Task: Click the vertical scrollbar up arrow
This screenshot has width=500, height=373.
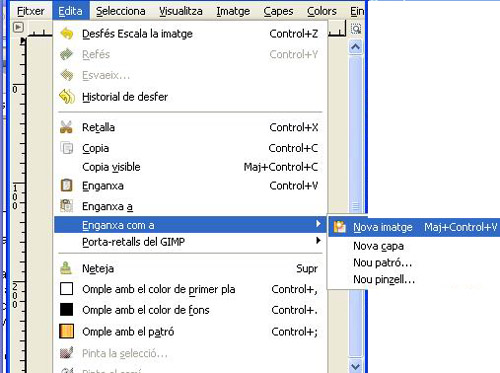Action: click(x=356, y=47)
